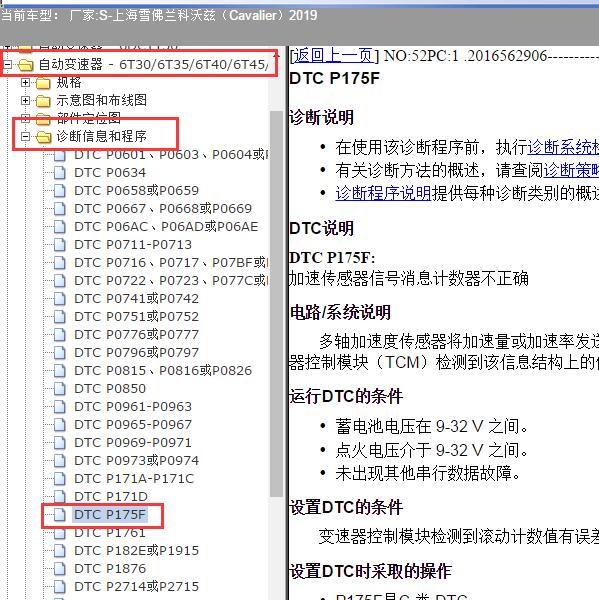Image resolution: width=599 pixels, height=600 pixels.
Task: Open the DTC P0776或P0777 entry
Action: [x=136, y=335]
